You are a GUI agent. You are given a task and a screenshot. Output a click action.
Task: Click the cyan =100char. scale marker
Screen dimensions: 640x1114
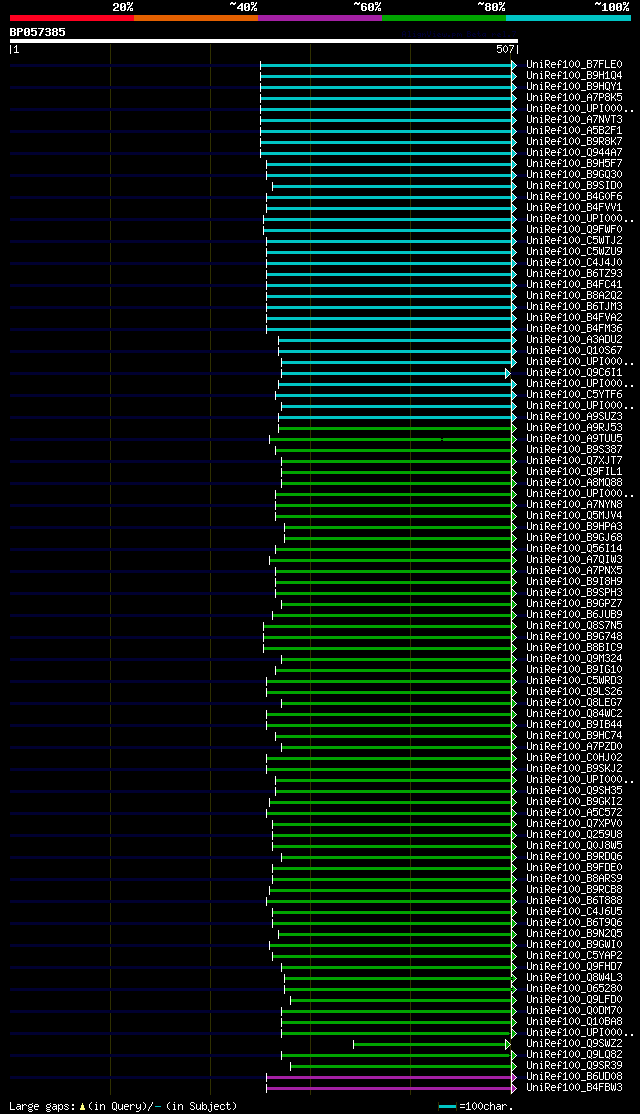coord(447,1107)
